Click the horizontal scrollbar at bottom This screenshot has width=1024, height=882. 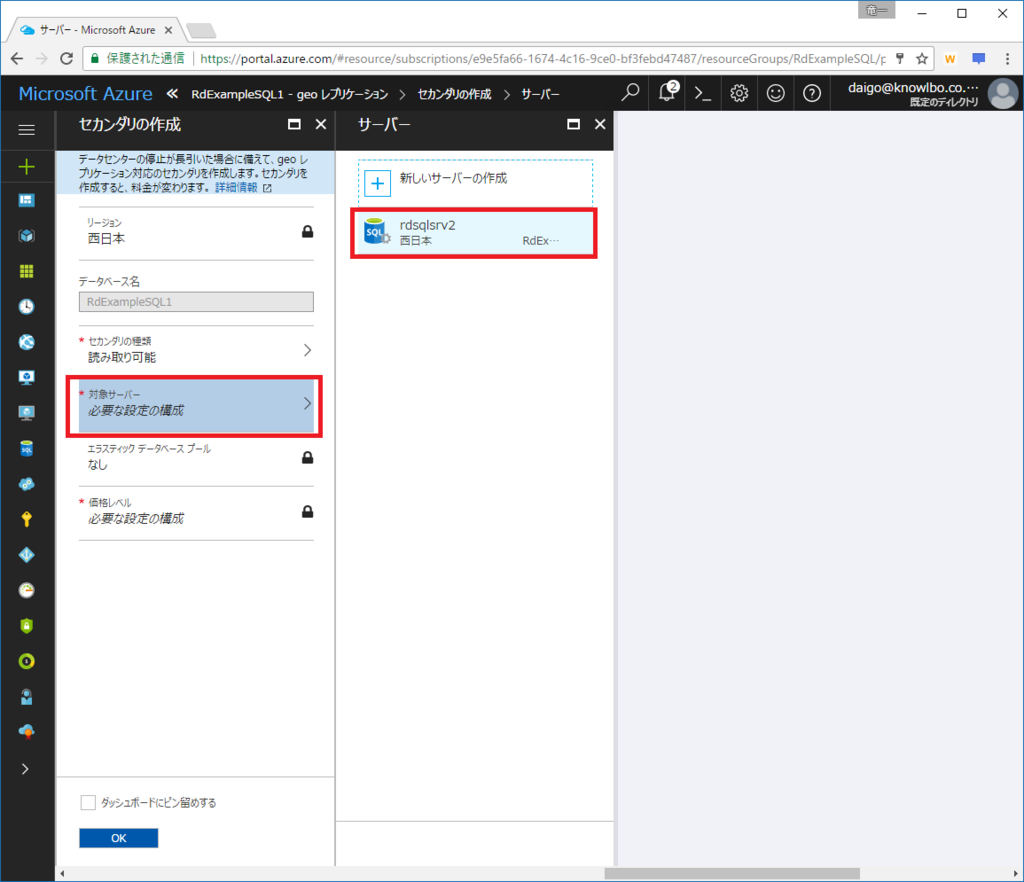point(731,874)
